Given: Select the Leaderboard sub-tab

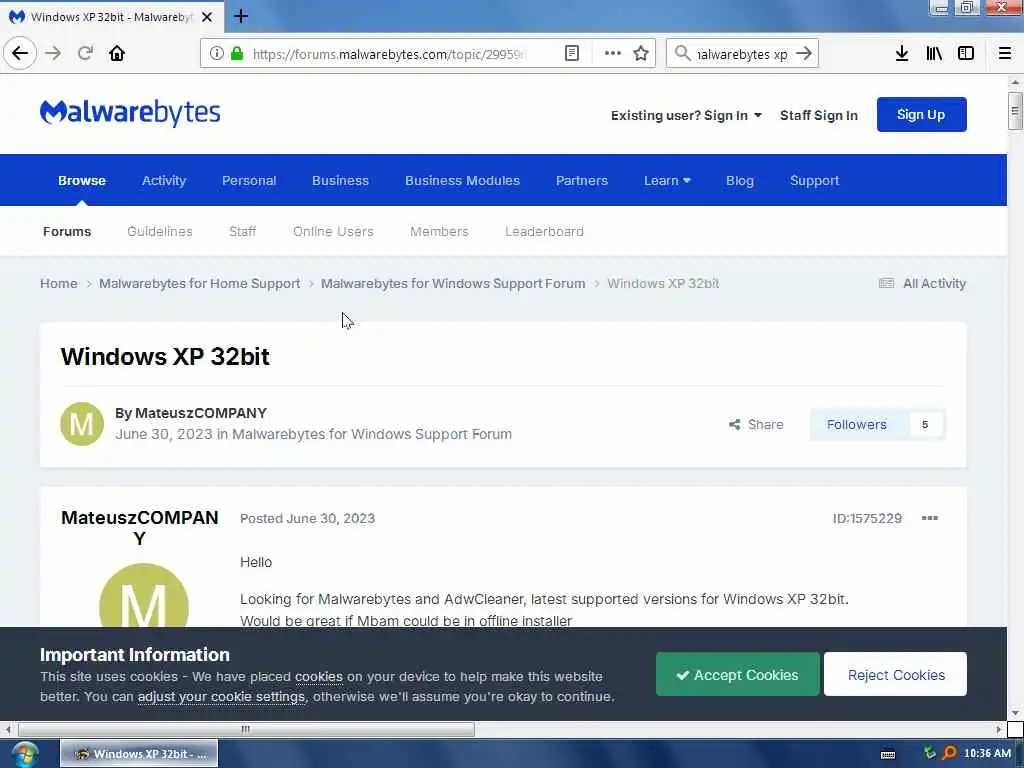Looking at the screenshot, I should pos(544,232).
